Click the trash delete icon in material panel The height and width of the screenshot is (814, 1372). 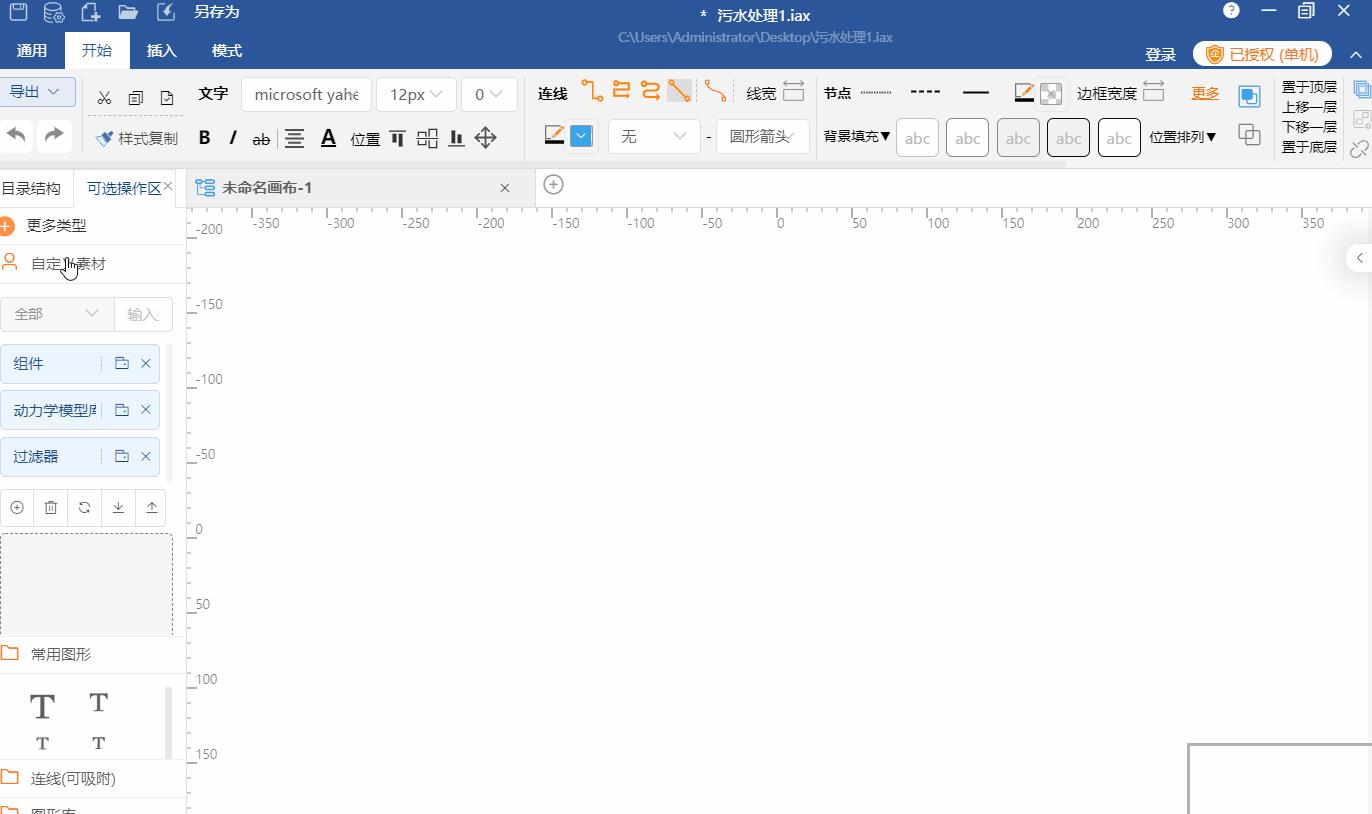(x=51, y=508)
